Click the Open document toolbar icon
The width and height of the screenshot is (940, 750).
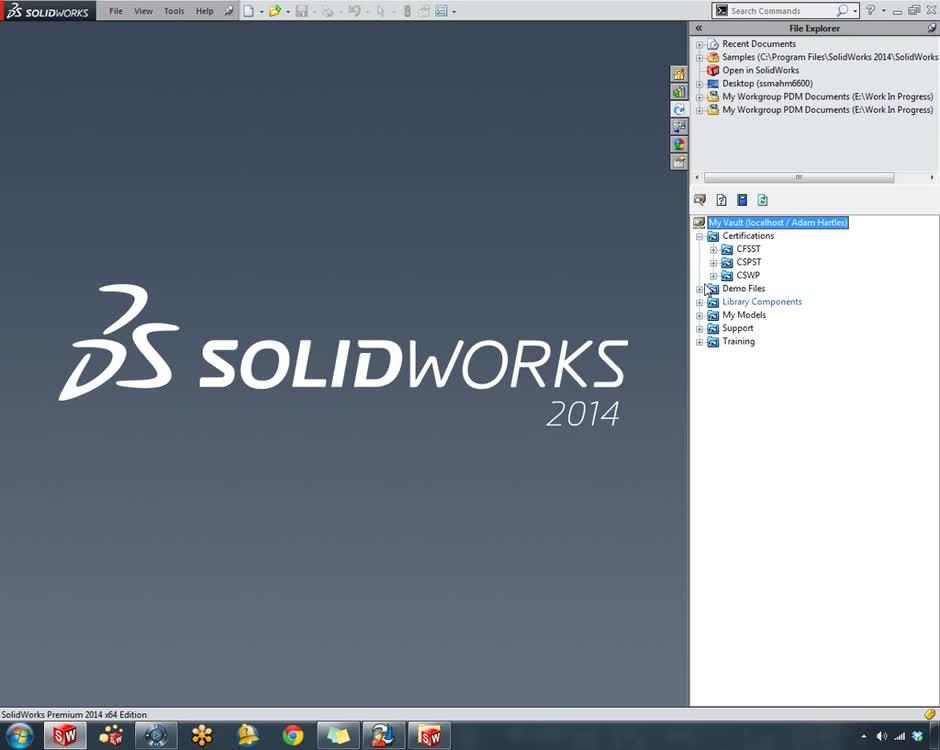pos(277,11)
